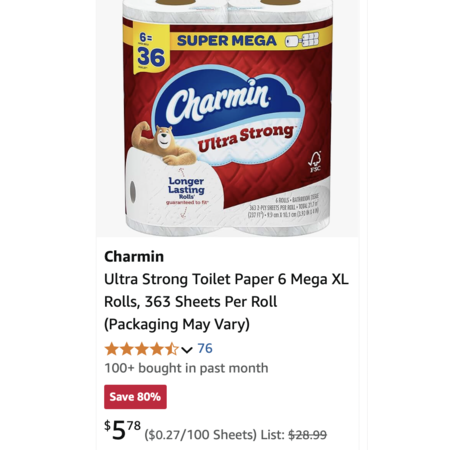The height and width of the screenshot is (450, 450).
Task: Expand the rating breakdown chevron
Action: 187,350
